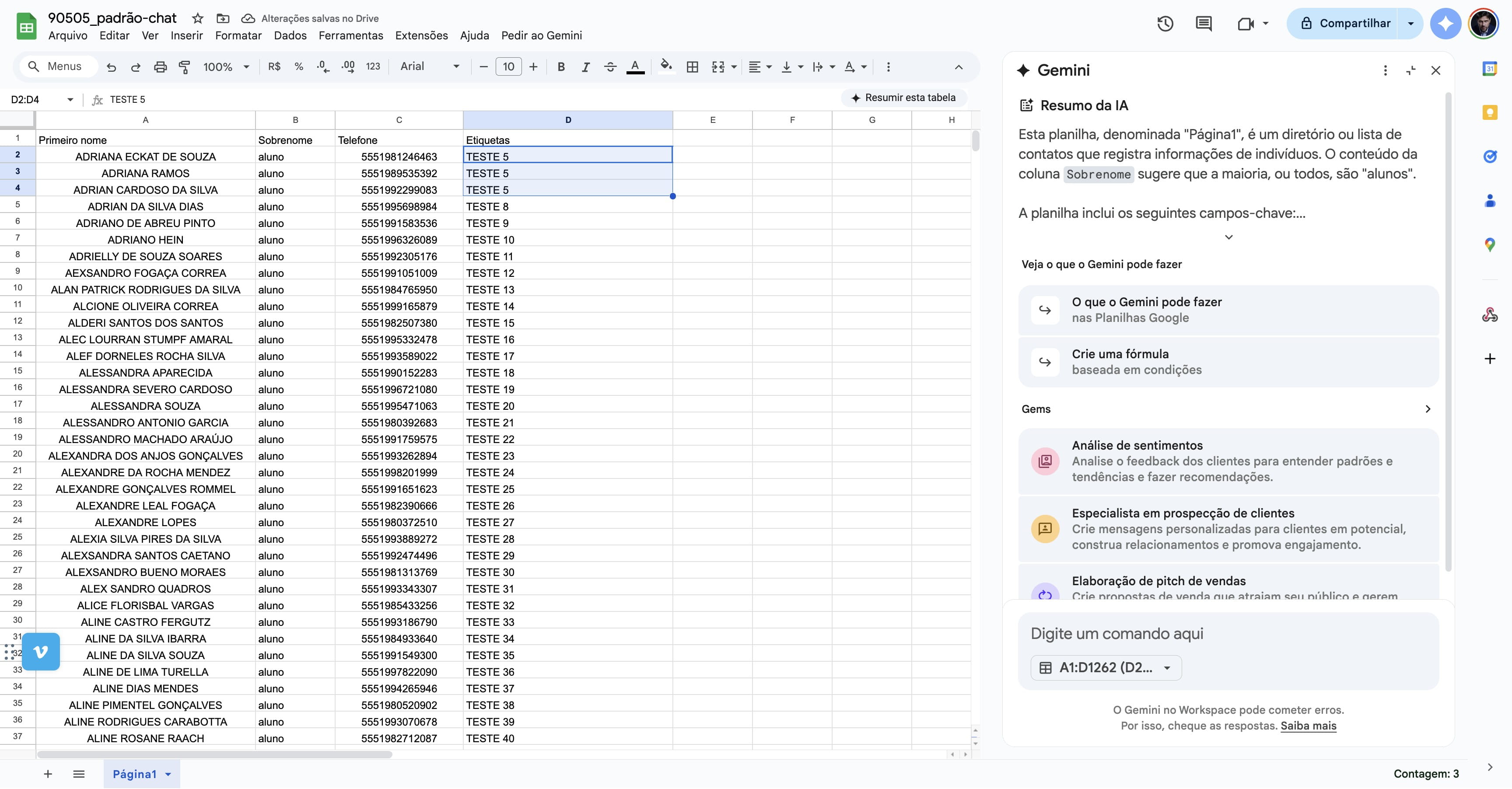The width and height of the screenshot is (1512, 789).
Task: Click the Undo arrow icon
Action: pyautogui.click(x=111, y=67)
